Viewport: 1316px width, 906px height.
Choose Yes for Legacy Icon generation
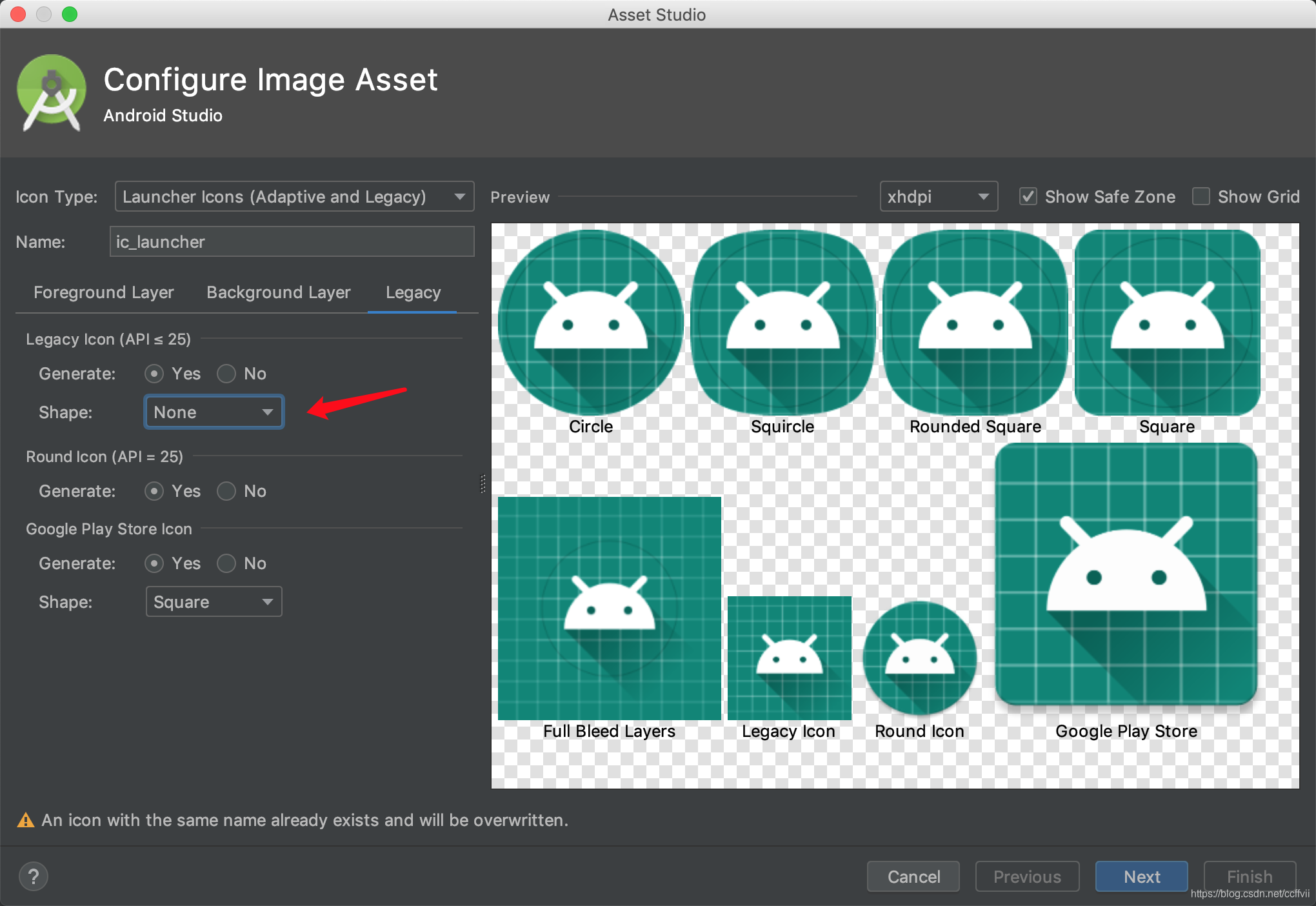[x=154, y=374]
